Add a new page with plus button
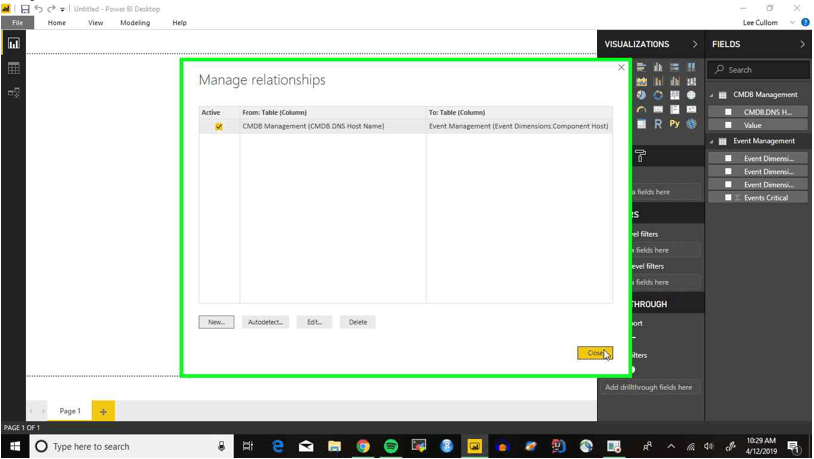Screen dimensions: 814x459 click(103, 411)
